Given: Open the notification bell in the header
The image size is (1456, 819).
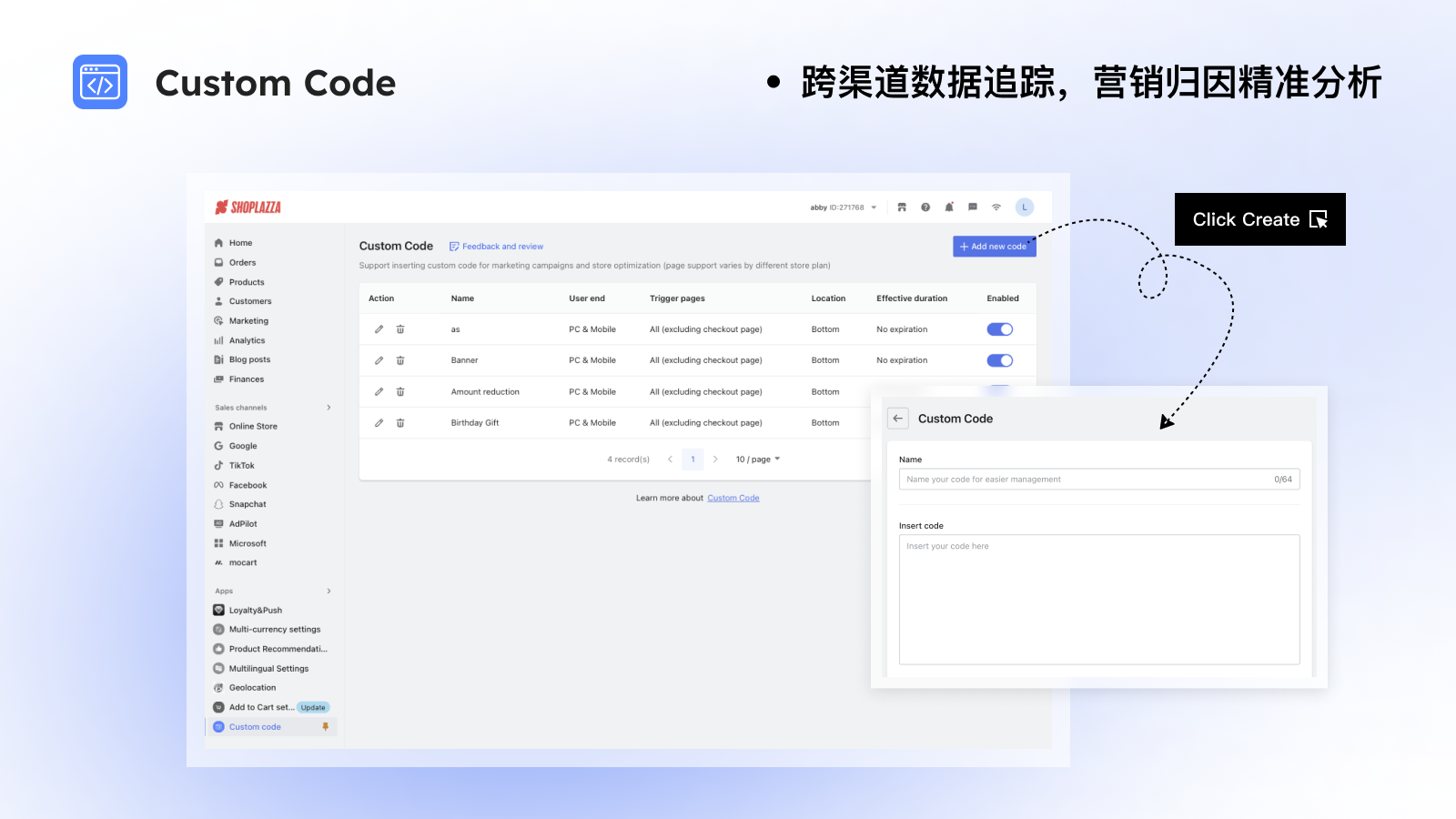Looking at the screenshot, I should 949,207.
